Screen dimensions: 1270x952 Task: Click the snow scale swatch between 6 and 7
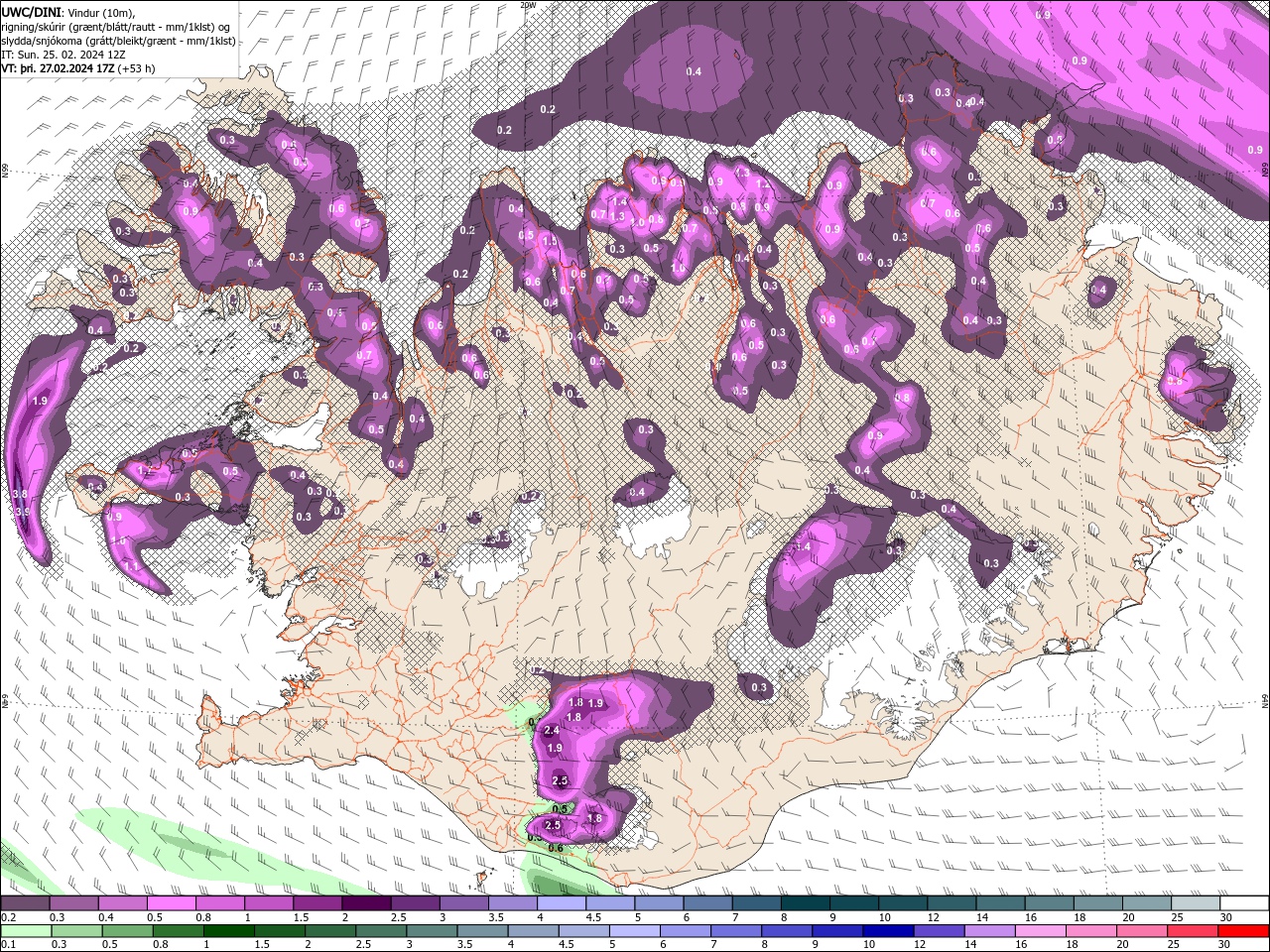(x=707, y=903)
